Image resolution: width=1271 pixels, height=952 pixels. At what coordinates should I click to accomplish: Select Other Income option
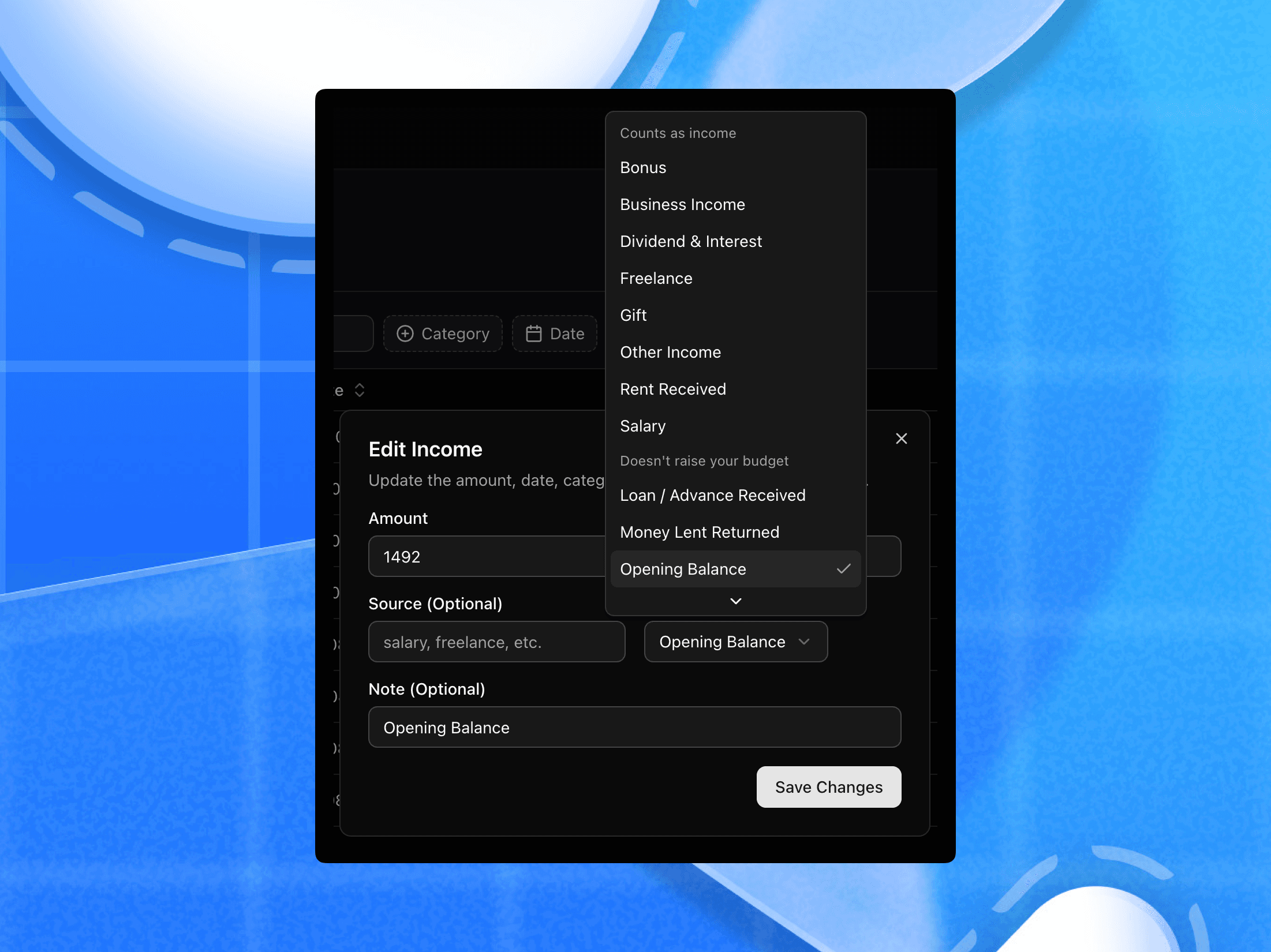tap(735, 352)
